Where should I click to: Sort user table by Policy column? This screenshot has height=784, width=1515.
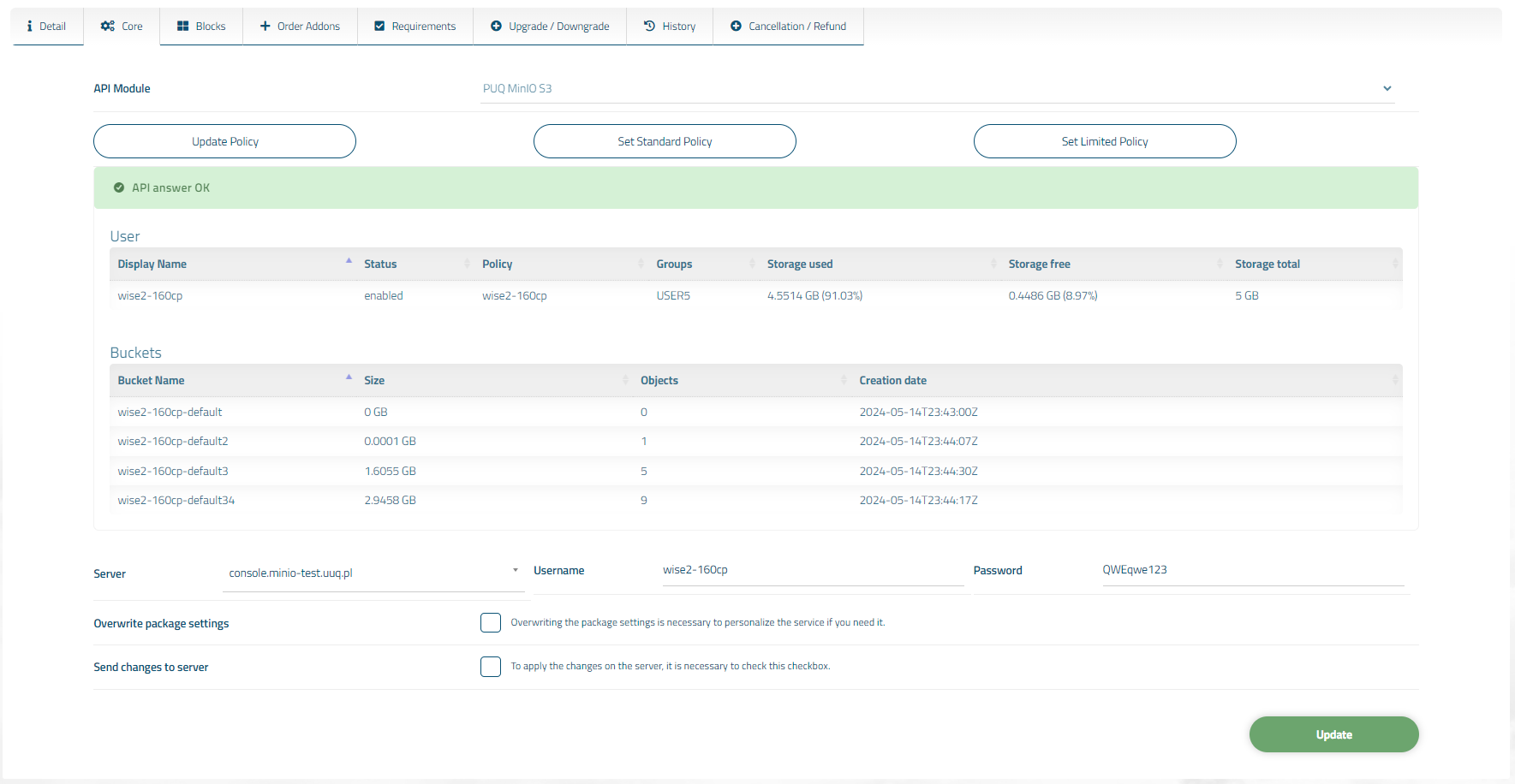pos(562,264)
